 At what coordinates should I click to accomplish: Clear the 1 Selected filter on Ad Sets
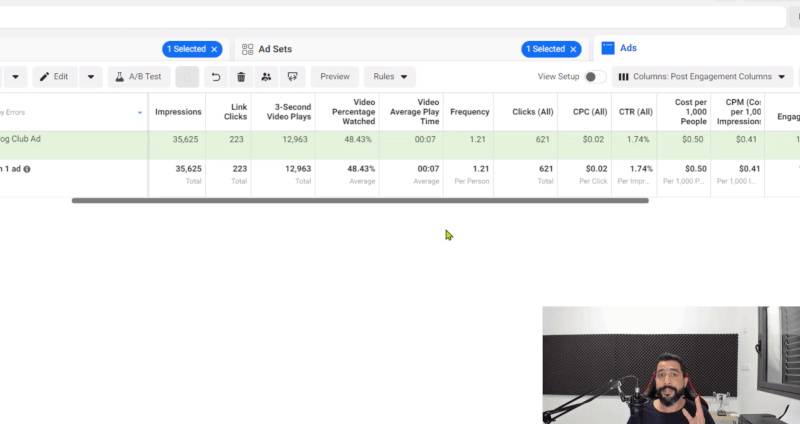pyautogui.click(x=573, y=49)
